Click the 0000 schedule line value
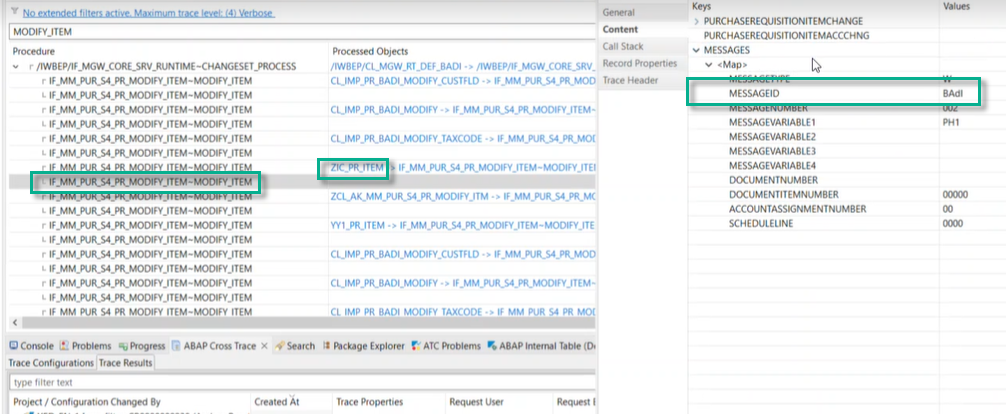The height and width of the screenshot is (414, 1006). point(952,223)
